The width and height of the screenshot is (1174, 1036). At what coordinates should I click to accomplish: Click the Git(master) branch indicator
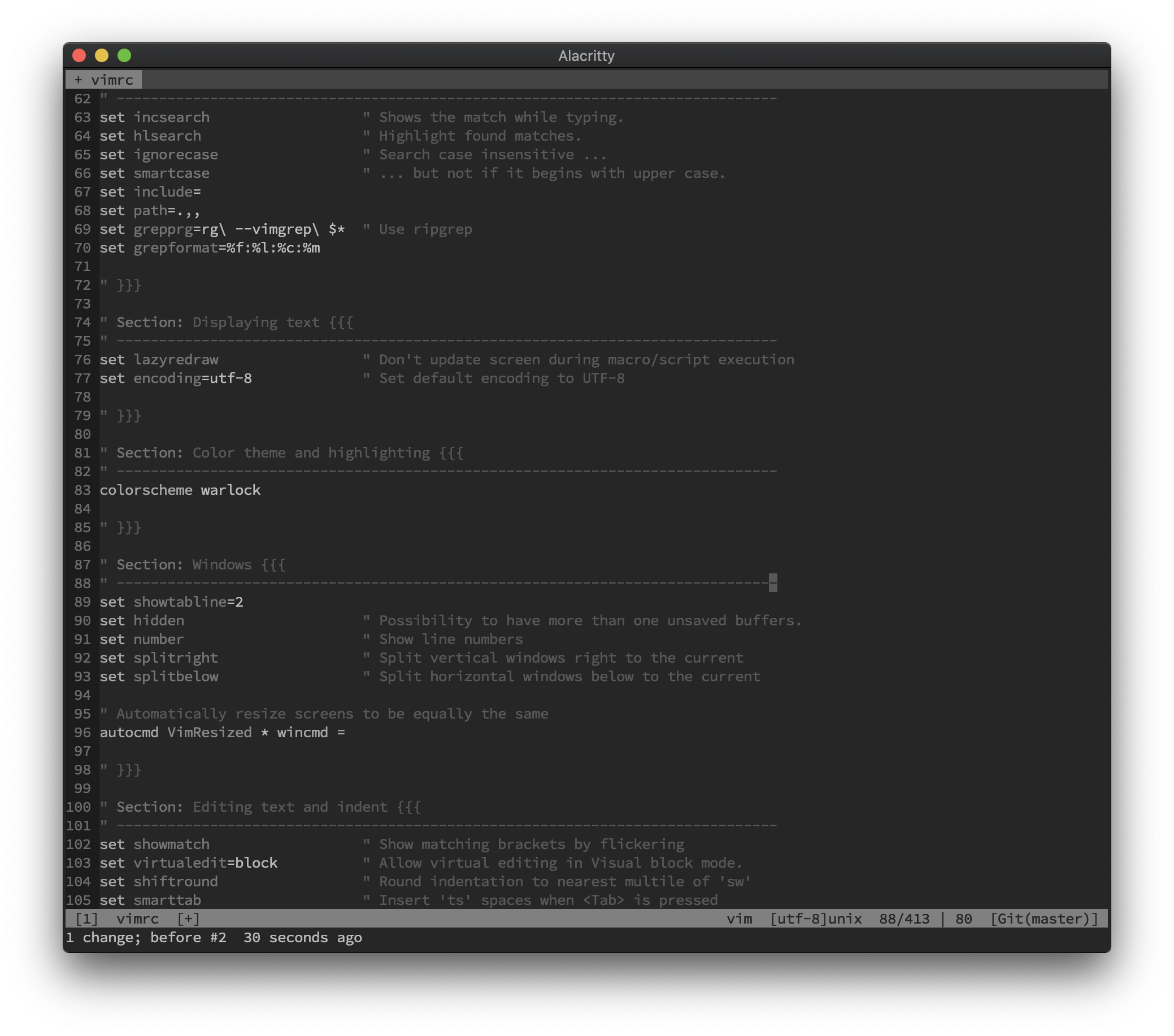click(x=1043, y=919)
